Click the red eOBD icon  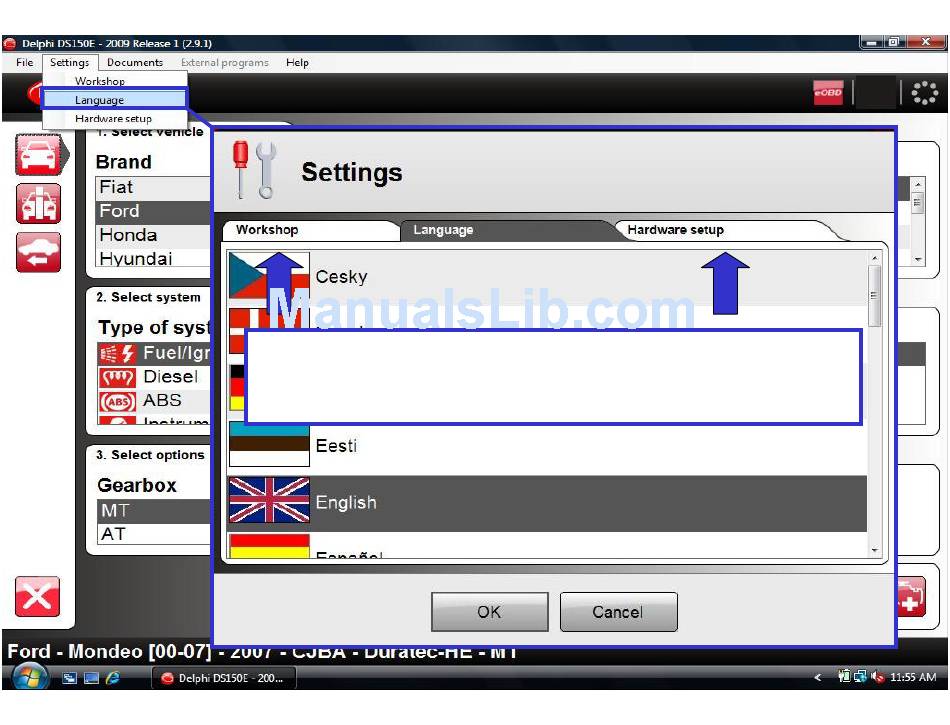(828, 93)
